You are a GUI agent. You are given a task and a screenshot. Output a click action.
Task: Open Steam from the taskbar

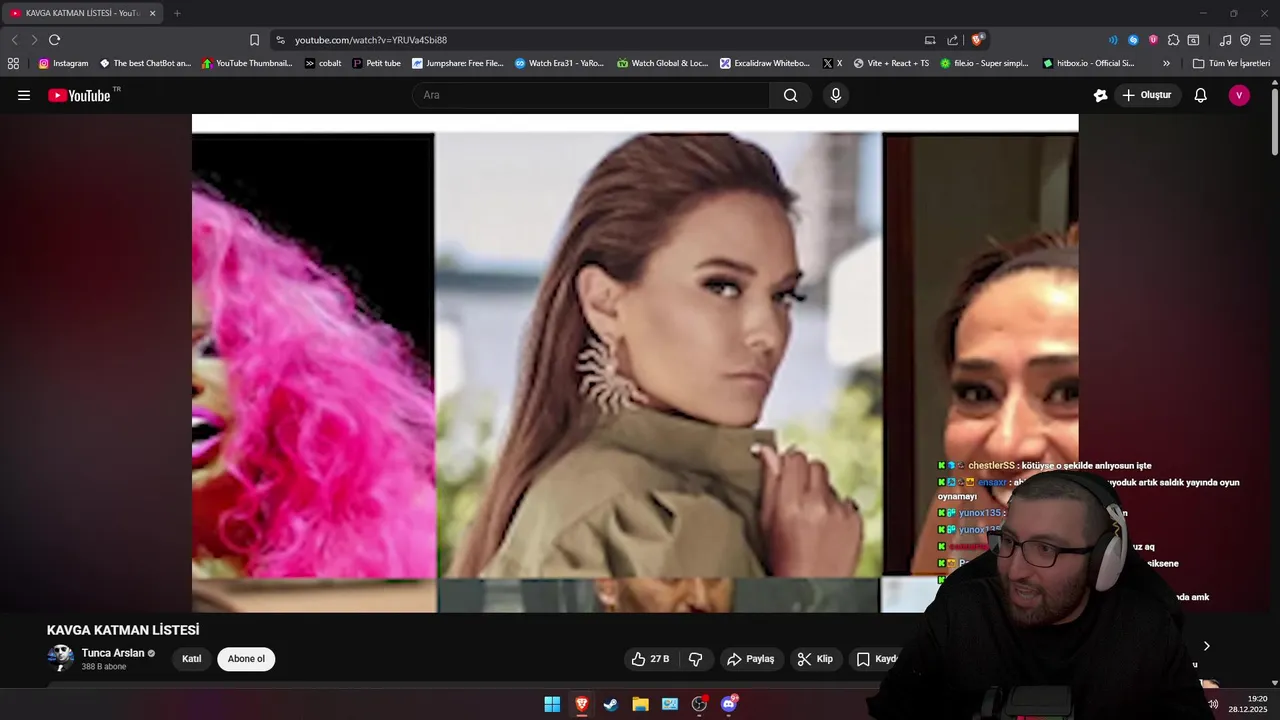pos(611,704)
